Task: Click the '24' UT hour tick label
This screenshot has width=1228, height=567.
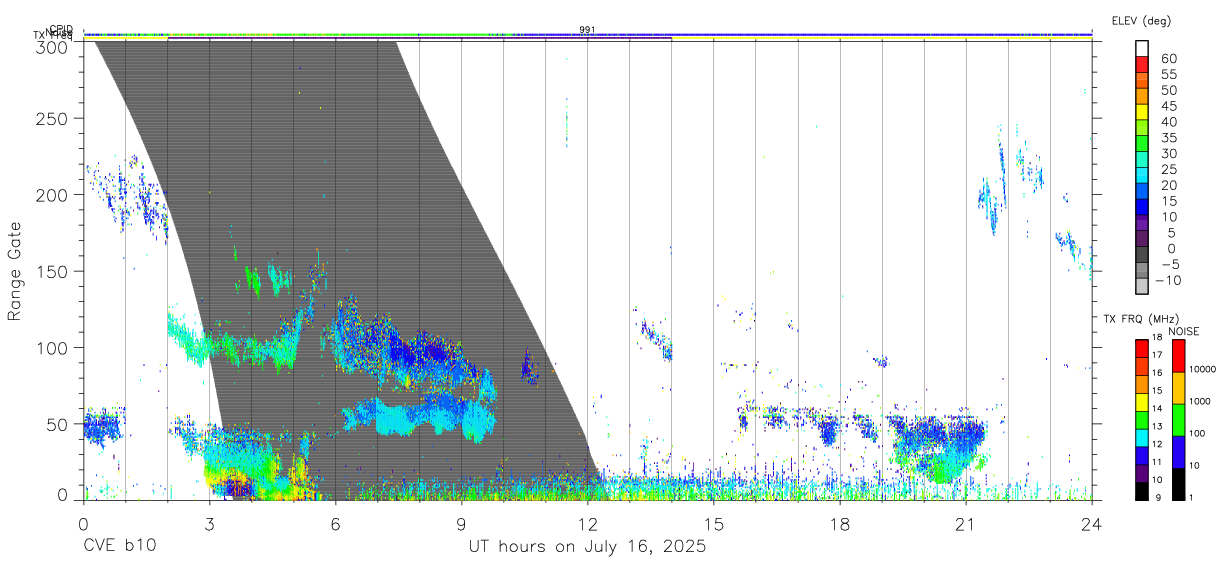Action: [1092, 524]
